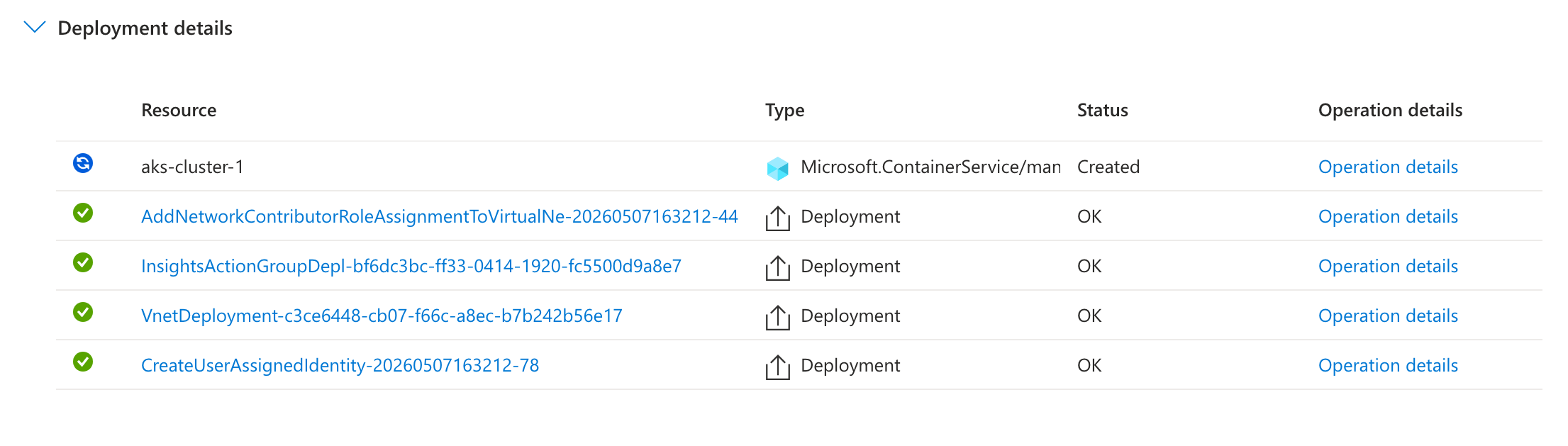Image resolution: width=1568 pixels, height=446 pixels.
Task: Click the Deployment details section heading
Action: (x=145, y=28)
